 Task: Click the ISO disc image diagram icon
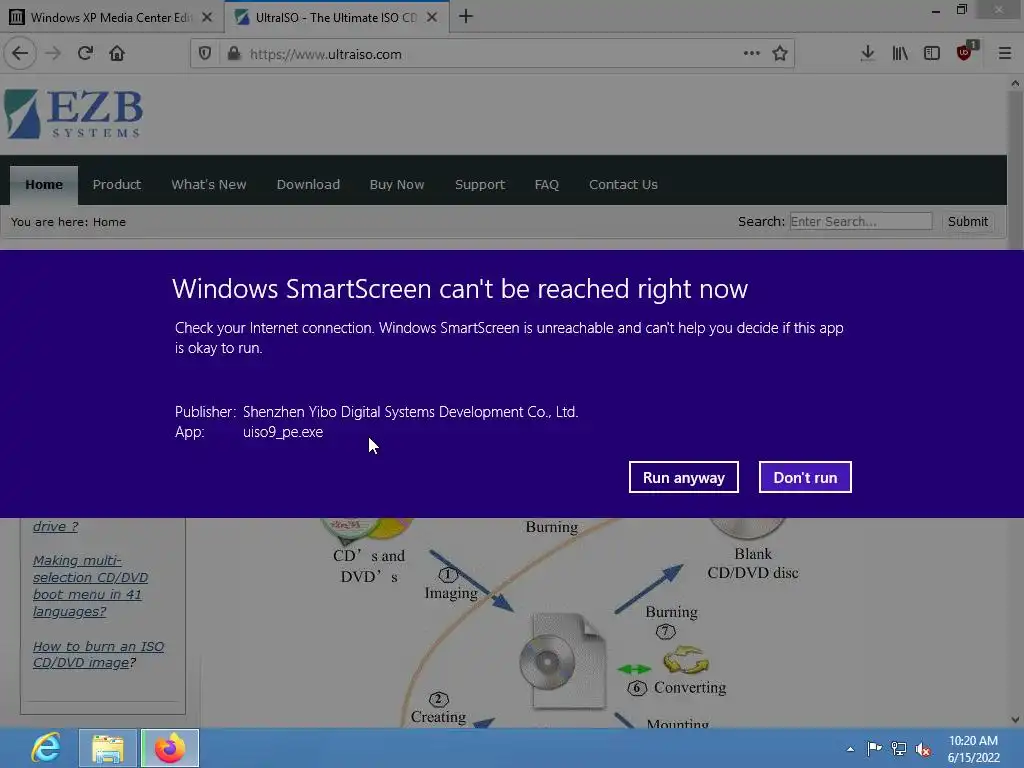563,661
